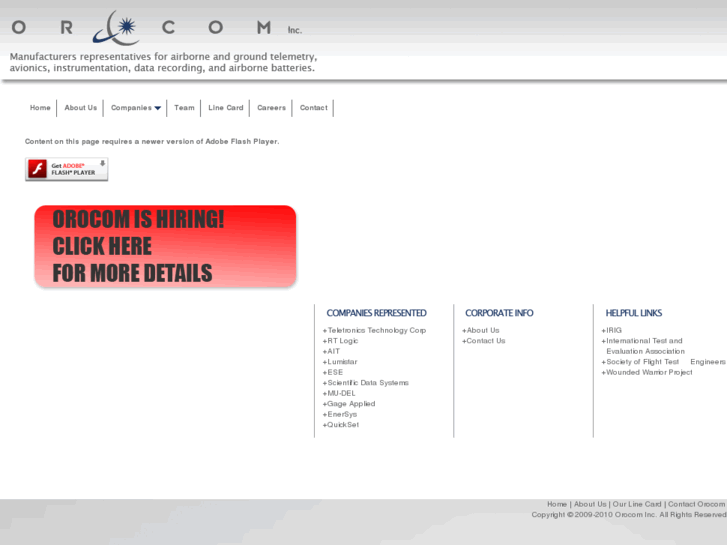Viewport: 727px width, 545px height.
Task: Open International Test and Evaluation Association link
Action: click(643, 346)
